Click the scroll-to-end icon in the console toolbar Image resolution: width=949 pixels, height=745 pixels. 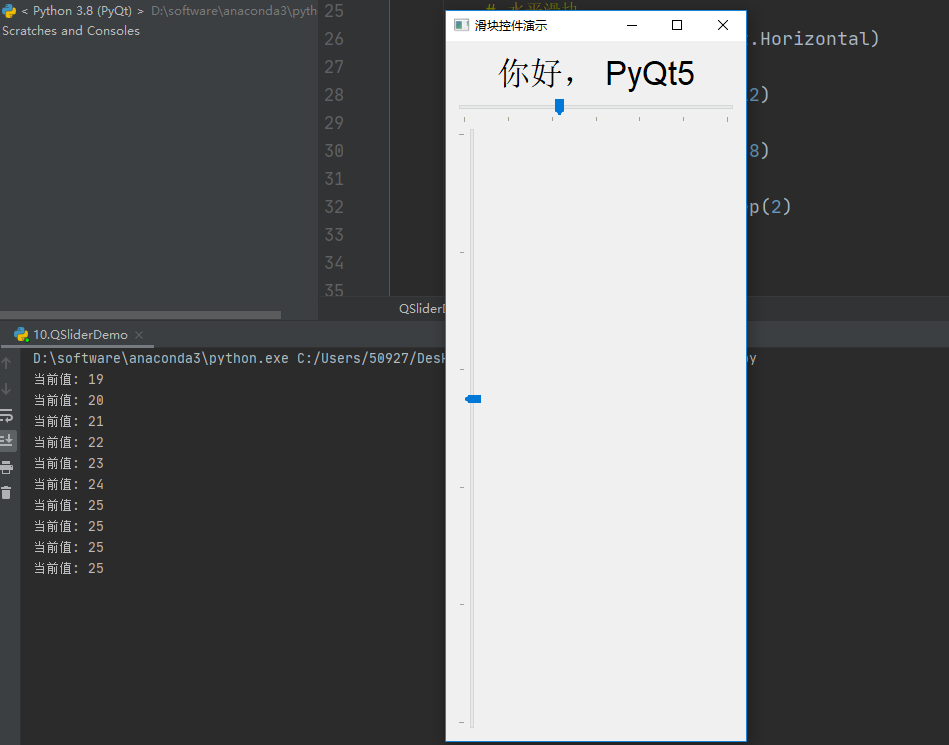(x=7, y=440)
